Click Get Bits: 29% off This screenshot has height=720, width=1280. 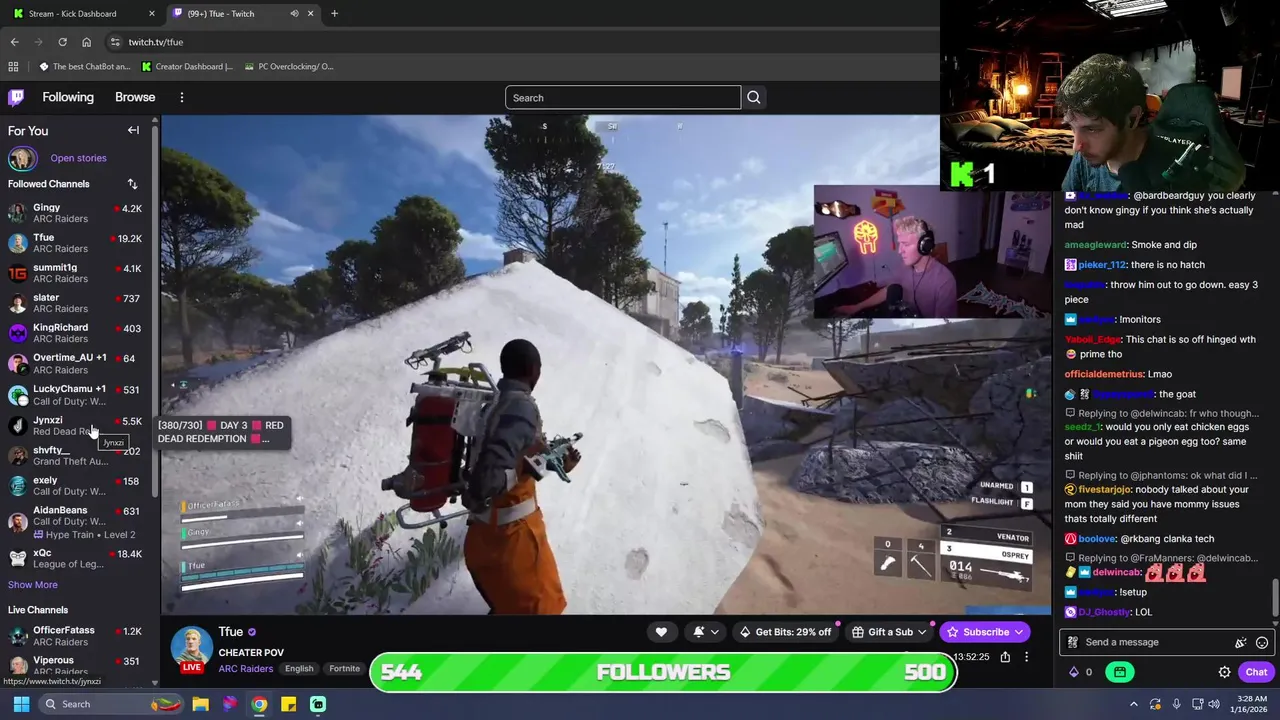[x=785, y=632]
